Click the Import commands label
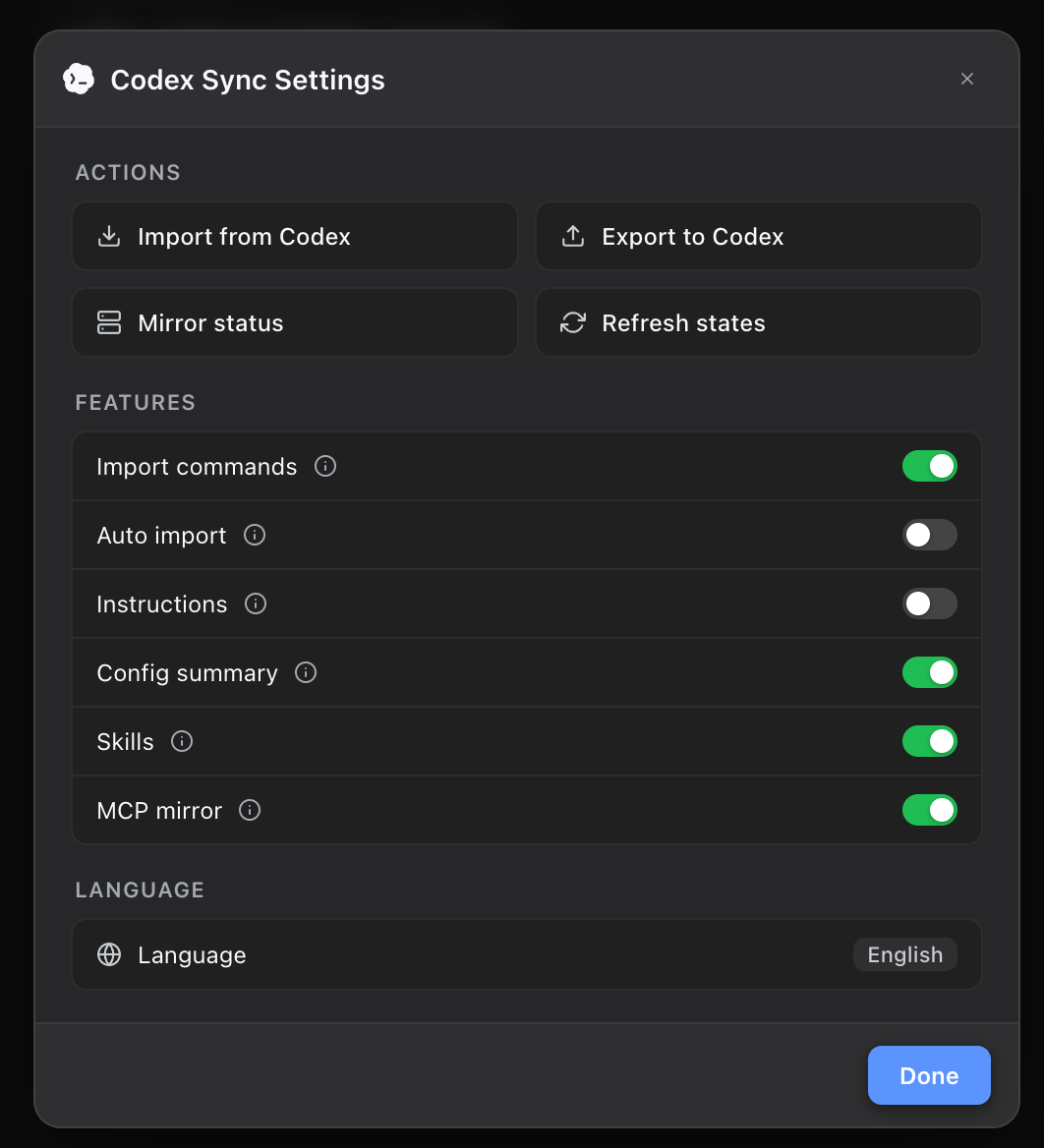The width and height of the screenshot is (1044, 1148). coord(197,467)
